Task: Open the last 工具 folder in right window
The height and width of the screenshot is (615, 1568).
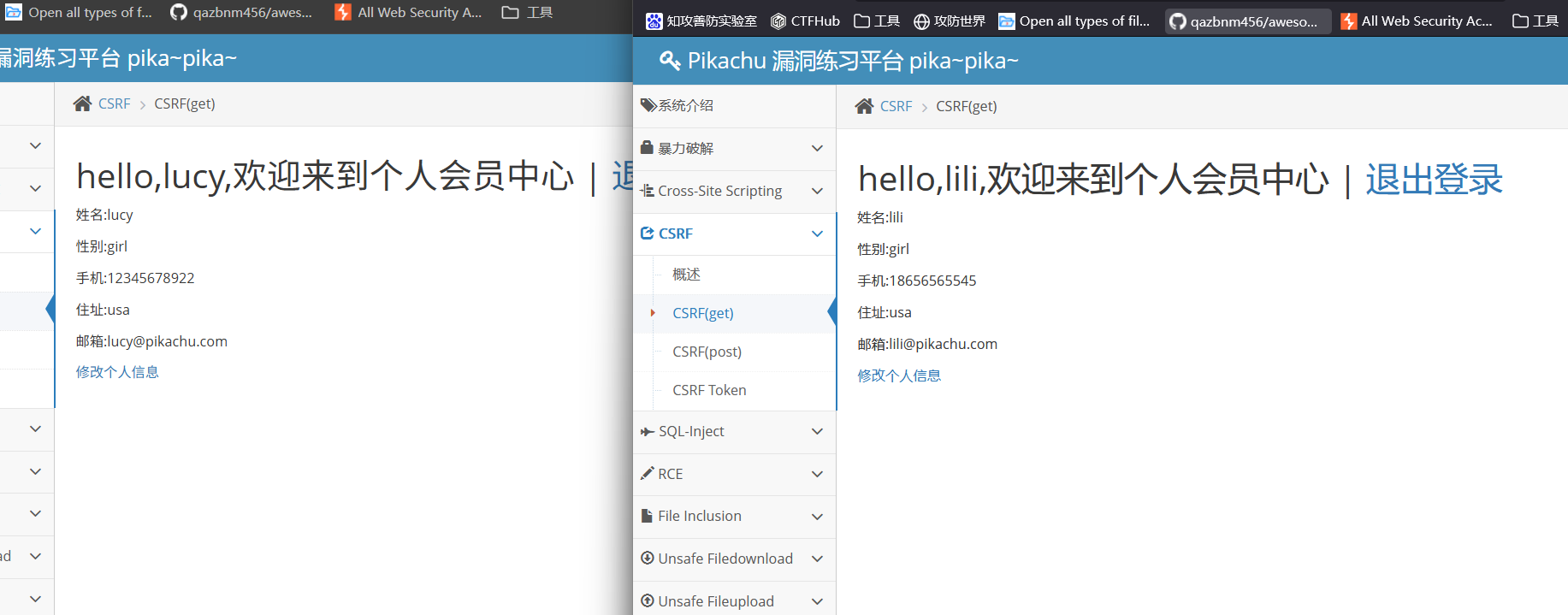Action: point(1535,21)
